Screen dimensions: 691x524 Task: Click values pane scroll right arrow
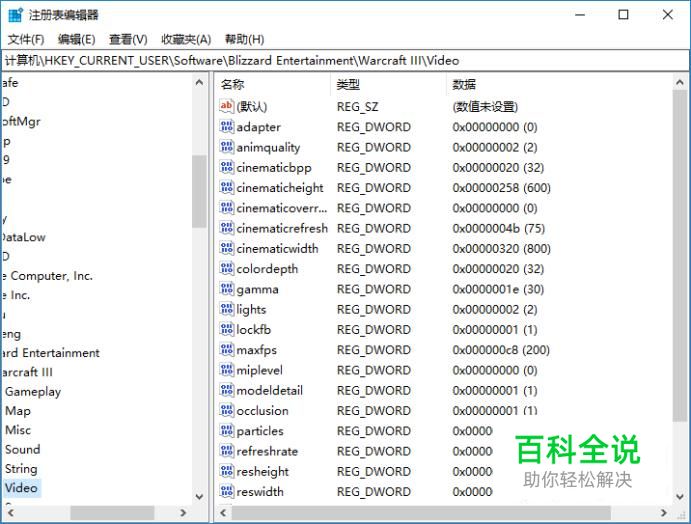point(664,513)
